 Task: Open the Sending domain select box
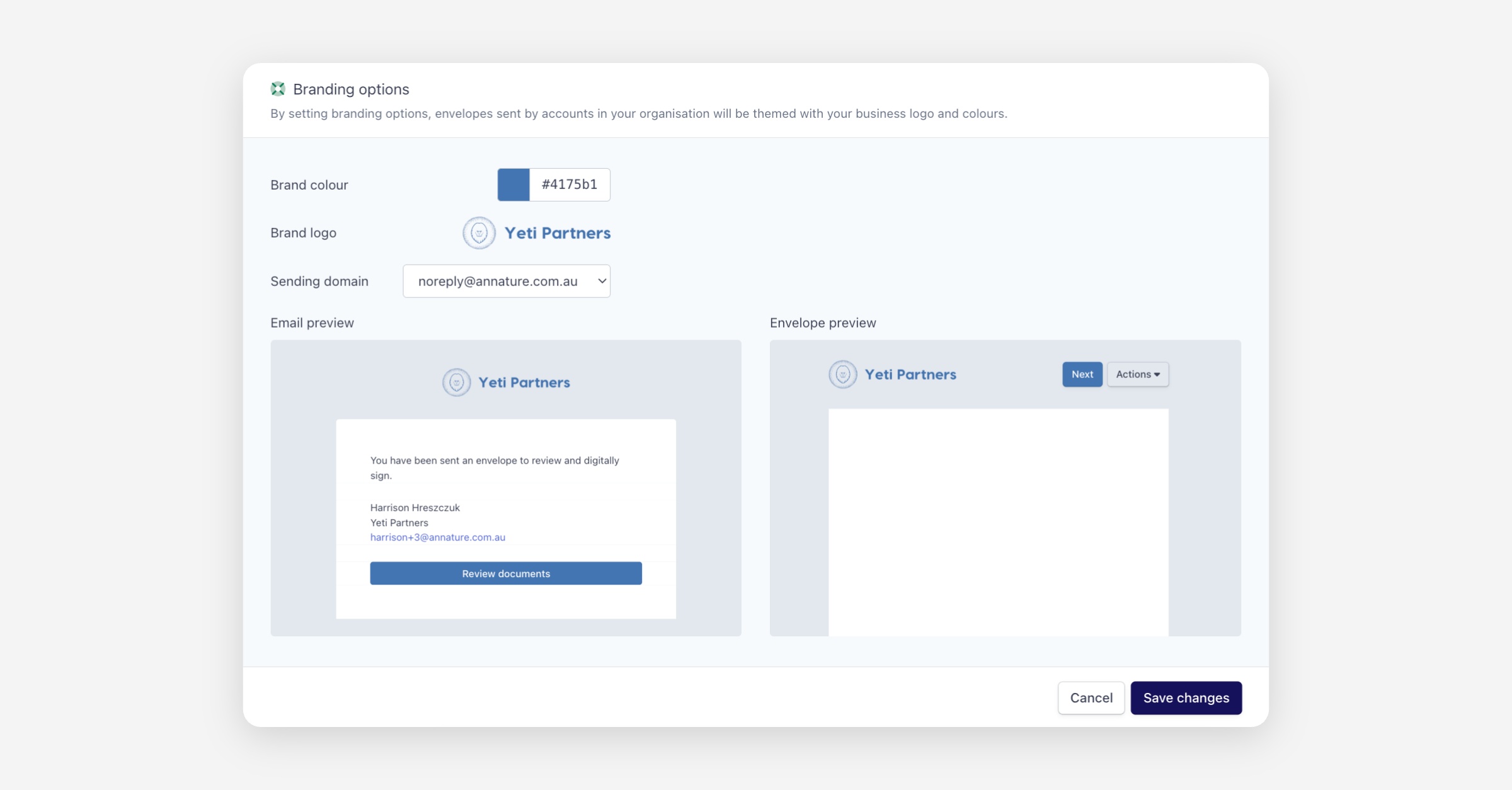tap(498, 281)
